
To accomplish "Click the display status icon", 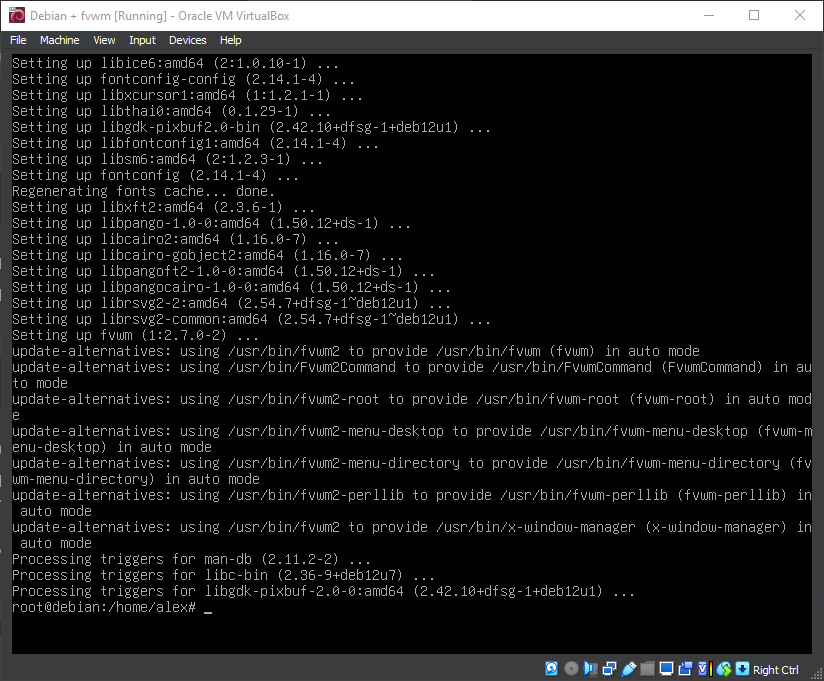I will 666,668.
